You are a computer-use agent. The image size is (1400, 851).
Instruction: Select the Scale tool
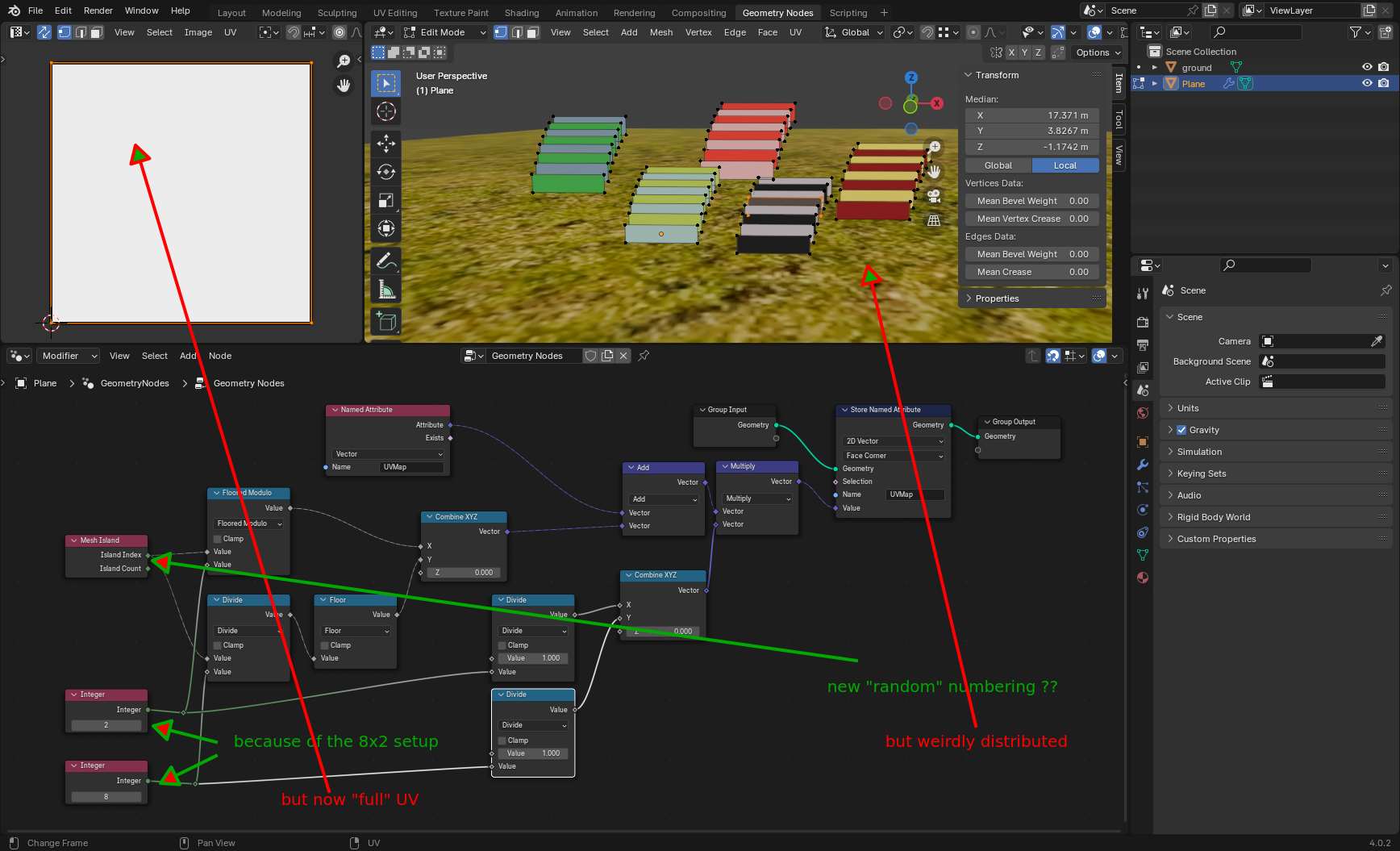click(x=386, y=200)
